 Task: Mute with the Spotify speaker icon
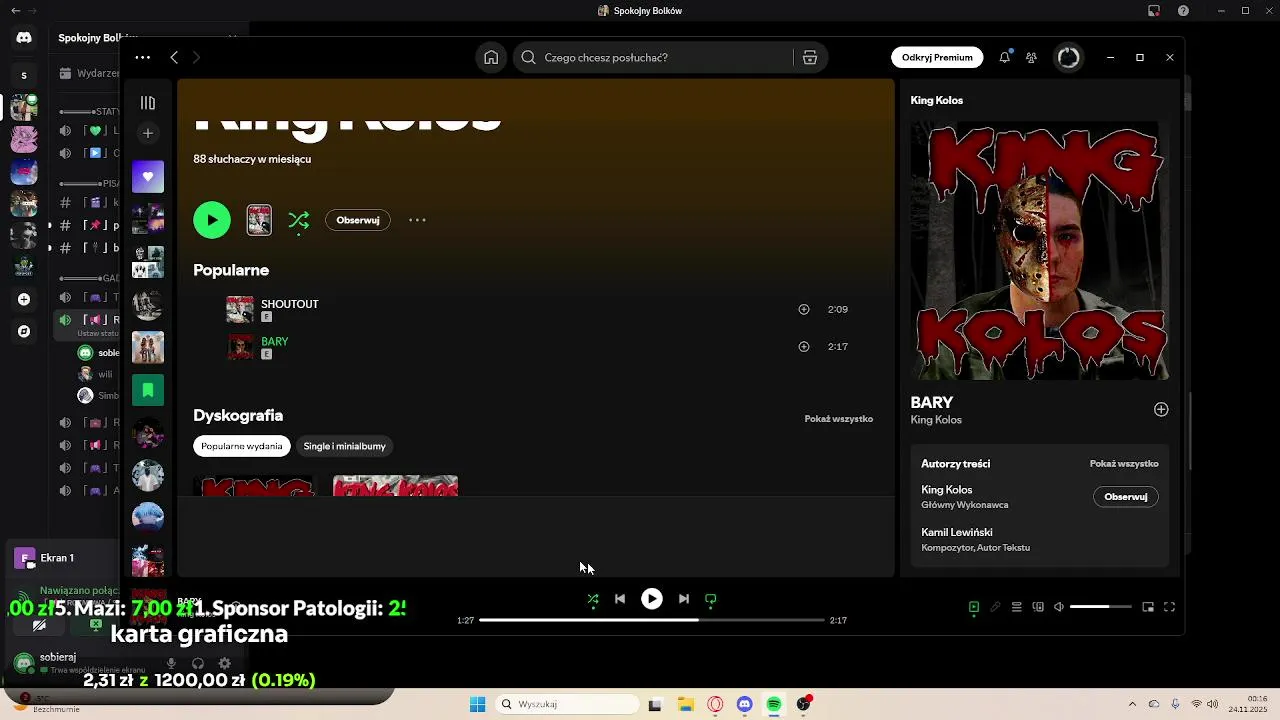click(x=1059, y=607)
